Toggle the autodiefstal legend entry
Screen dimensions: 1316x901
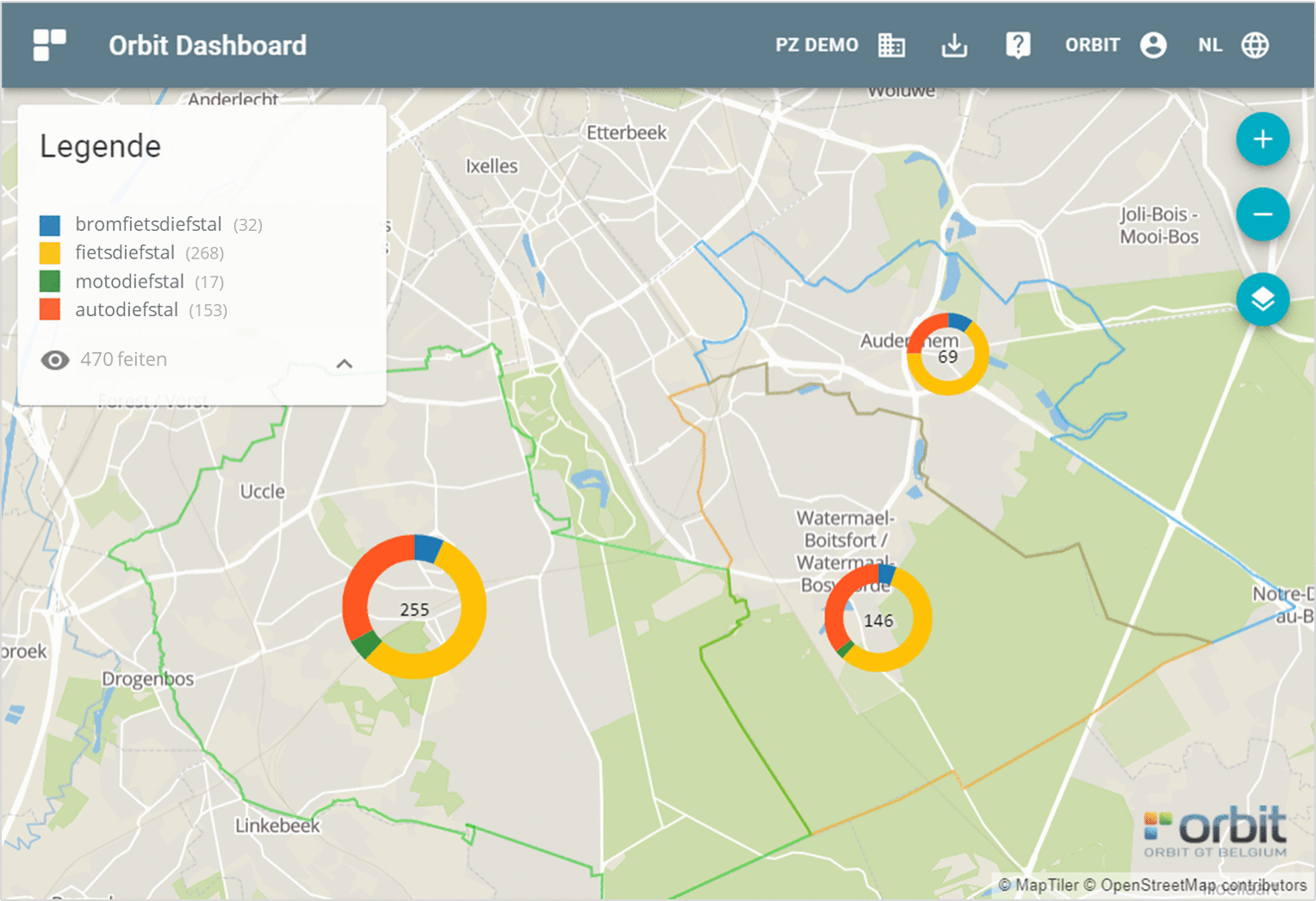coord(127,310)
